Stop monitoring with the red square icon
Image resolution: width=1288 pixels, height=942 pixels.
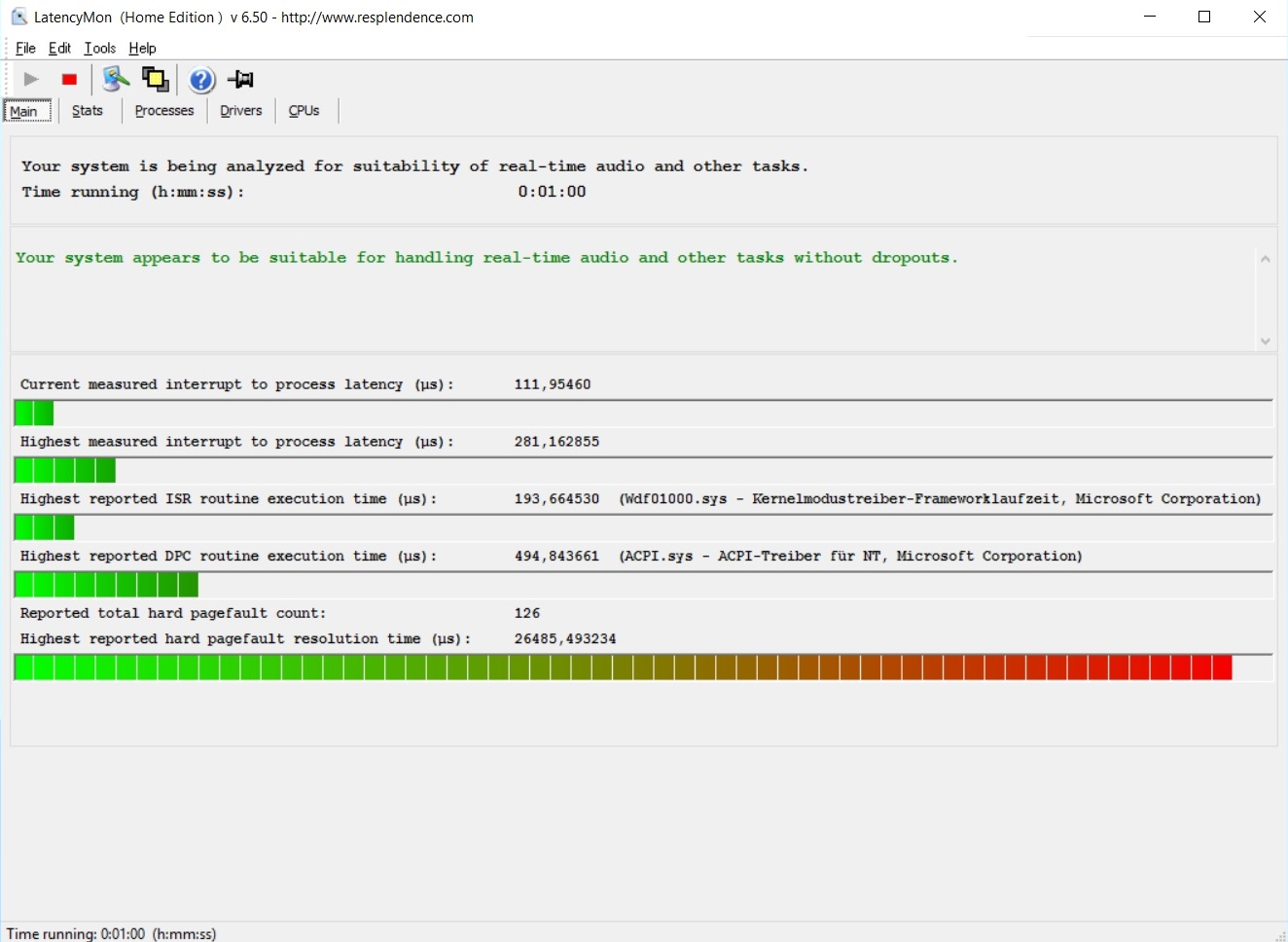tap(69, 80)
